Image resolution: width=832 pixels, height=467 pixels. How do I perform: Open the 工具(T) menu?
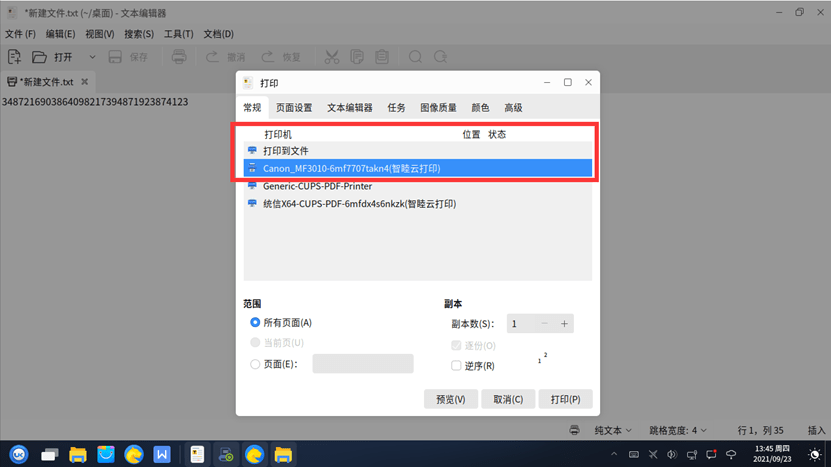coord(178,34)
